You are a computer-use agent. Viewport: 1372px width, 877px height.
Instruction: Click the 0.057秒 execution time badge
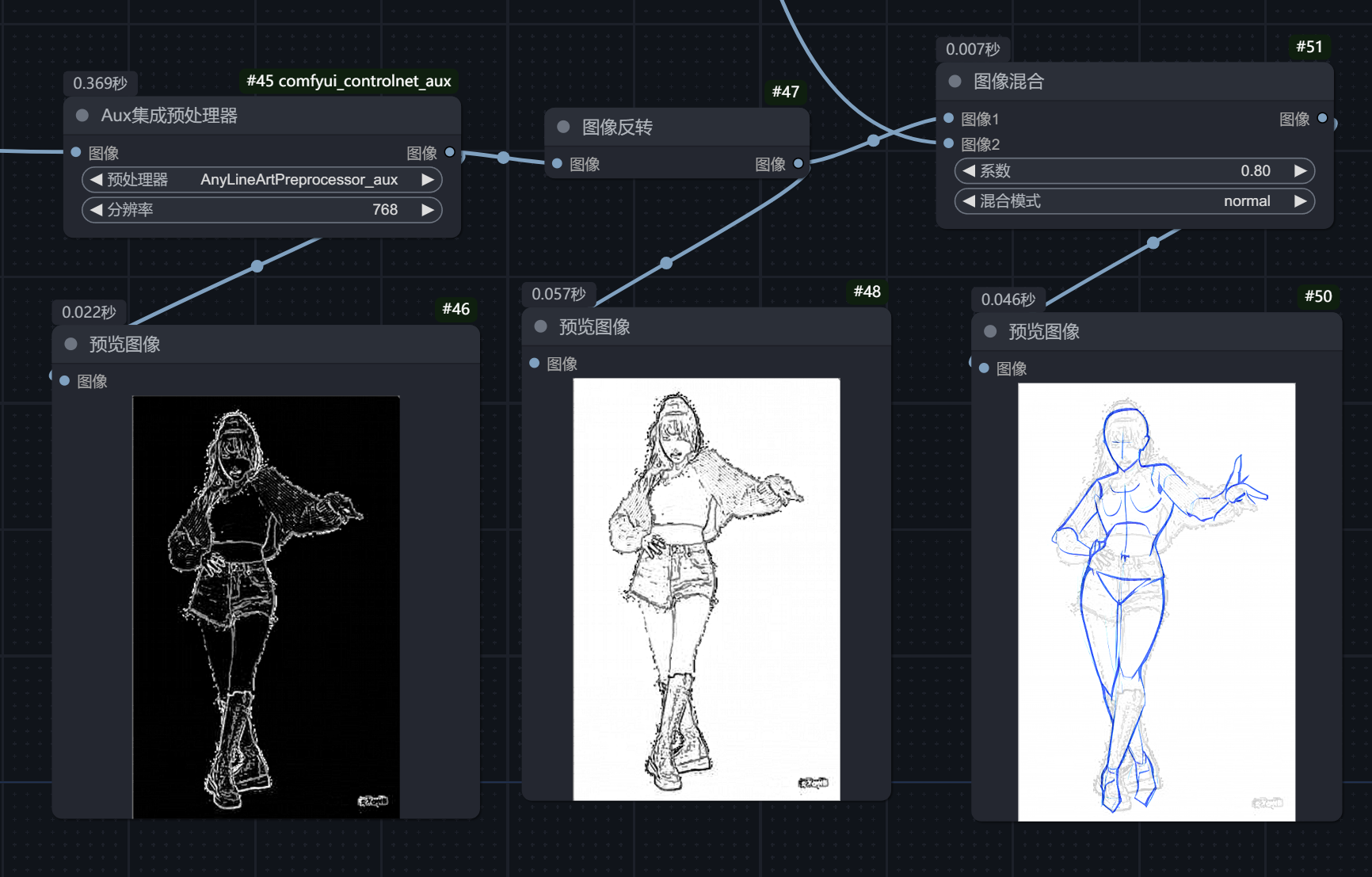[x=558, y=294]
